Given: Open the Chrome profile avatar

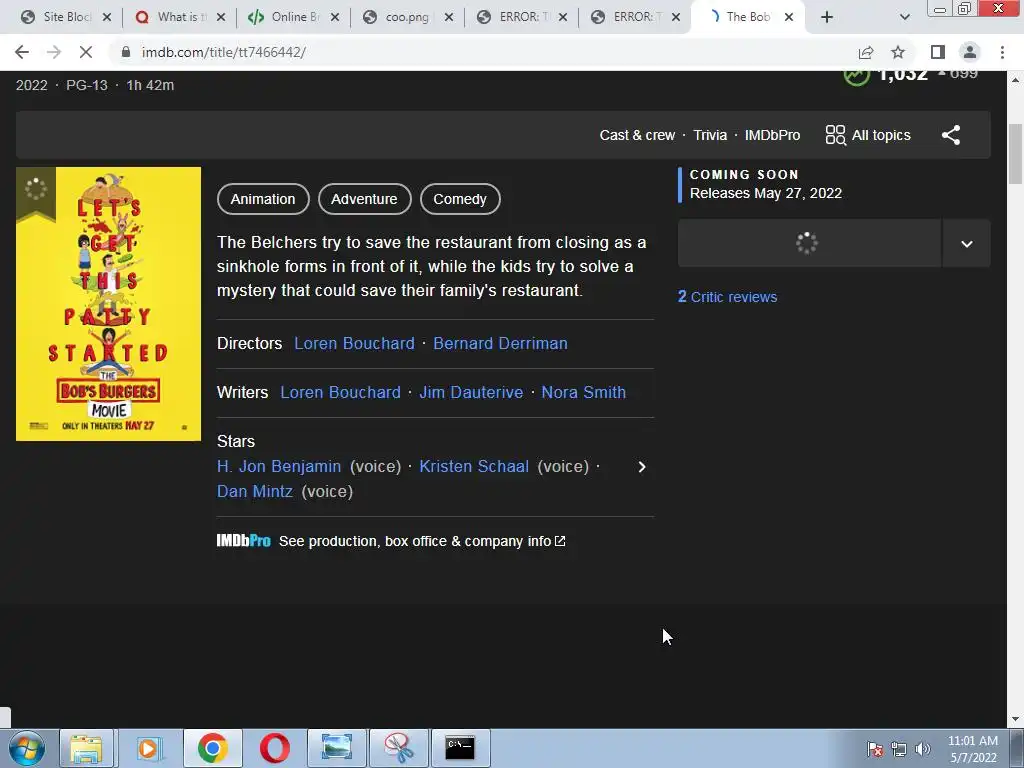Looking at the screenshot, I should point(970,52).
